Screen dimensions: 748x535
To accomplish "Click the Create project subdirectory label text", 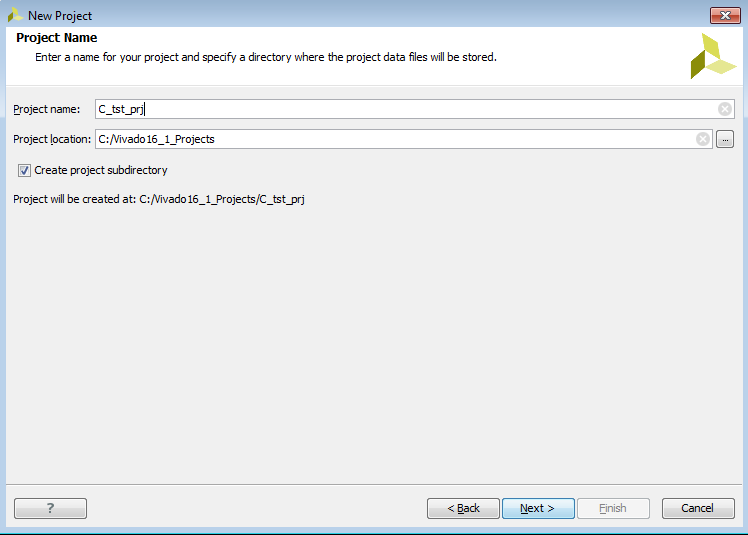I will [101, 170].
